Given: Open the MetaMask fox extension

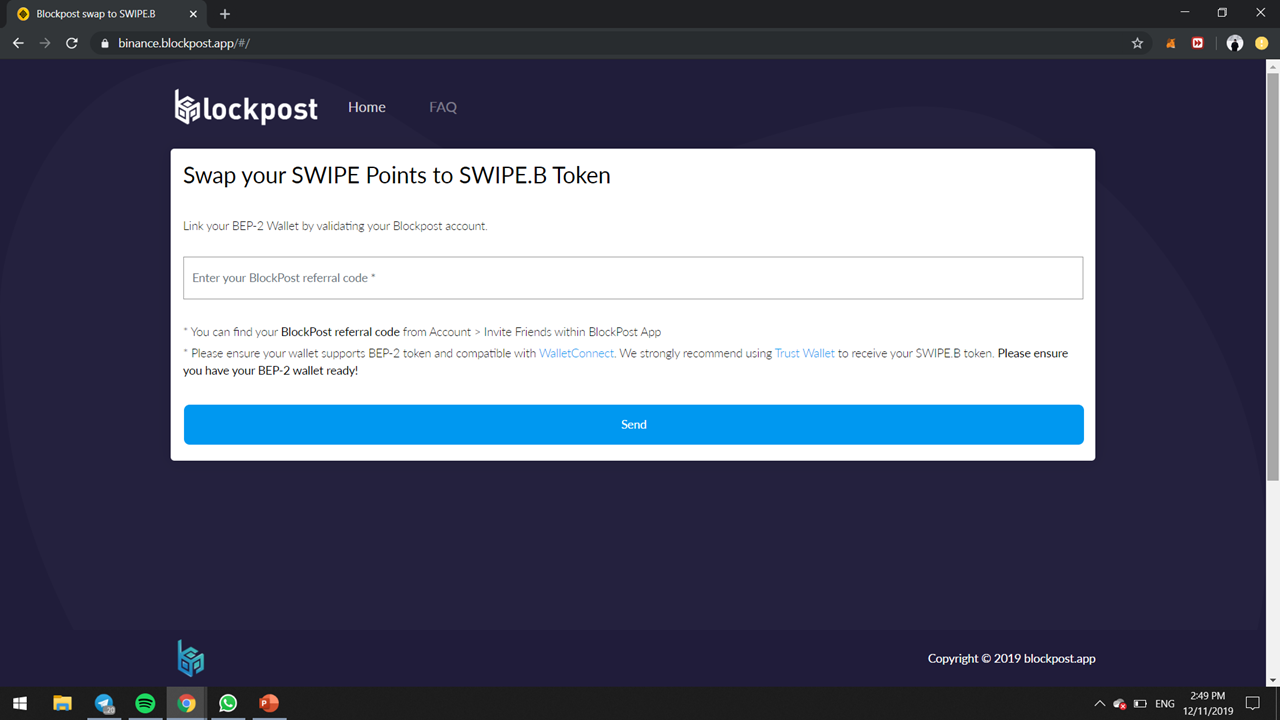Looking at the screenshot, I should [1171, 43].
